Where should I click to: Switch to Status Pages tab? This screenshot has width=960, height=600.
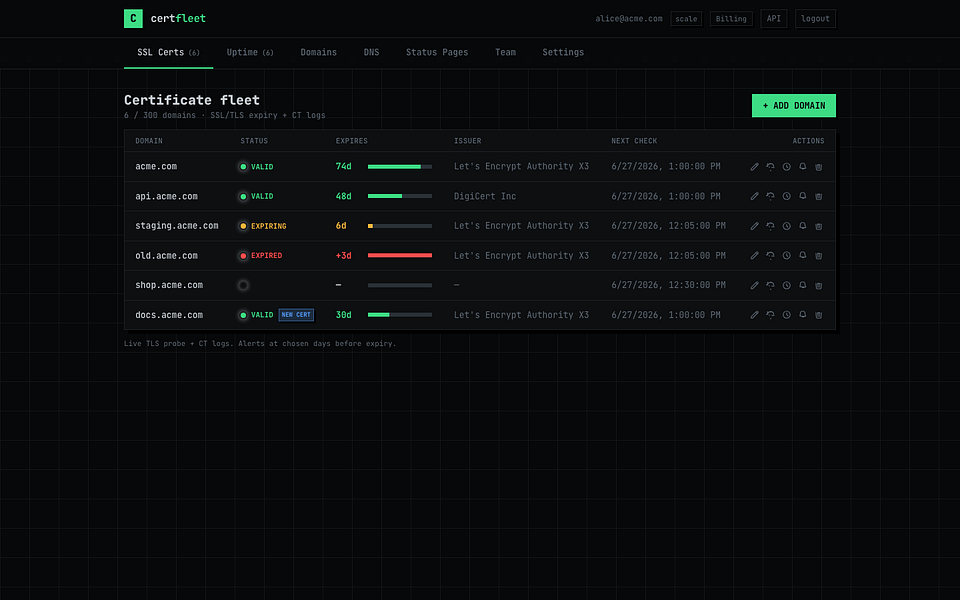437,53
